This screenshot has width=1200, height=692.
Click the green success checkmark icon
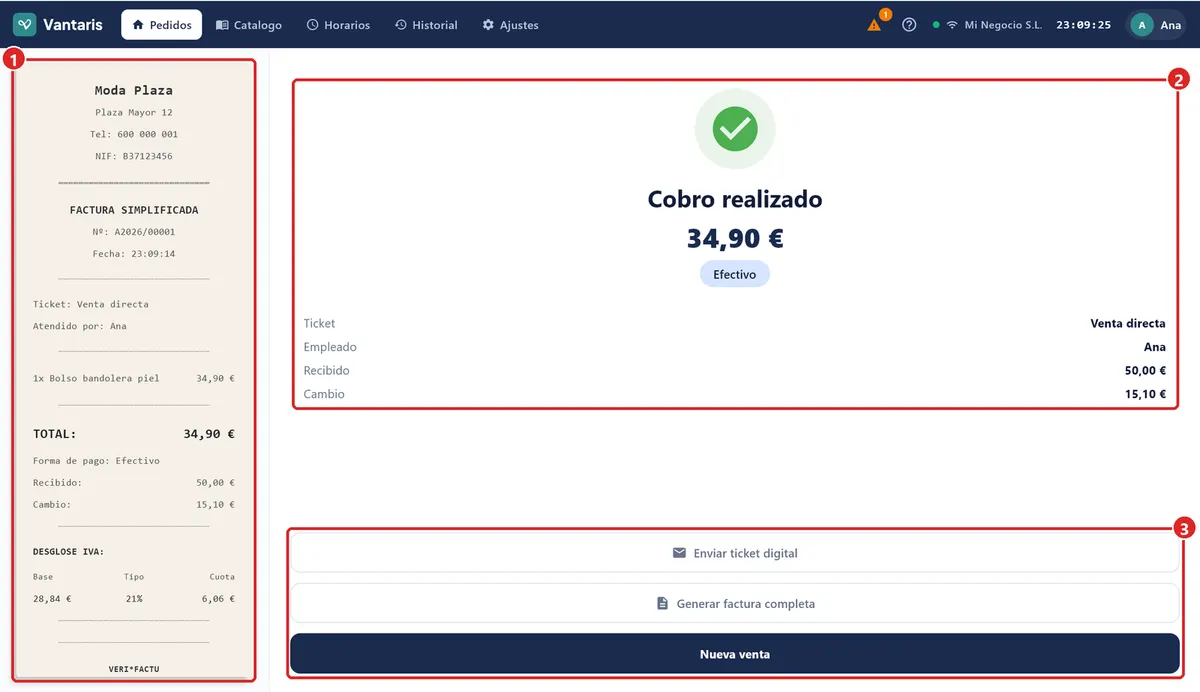pos(735,128)
